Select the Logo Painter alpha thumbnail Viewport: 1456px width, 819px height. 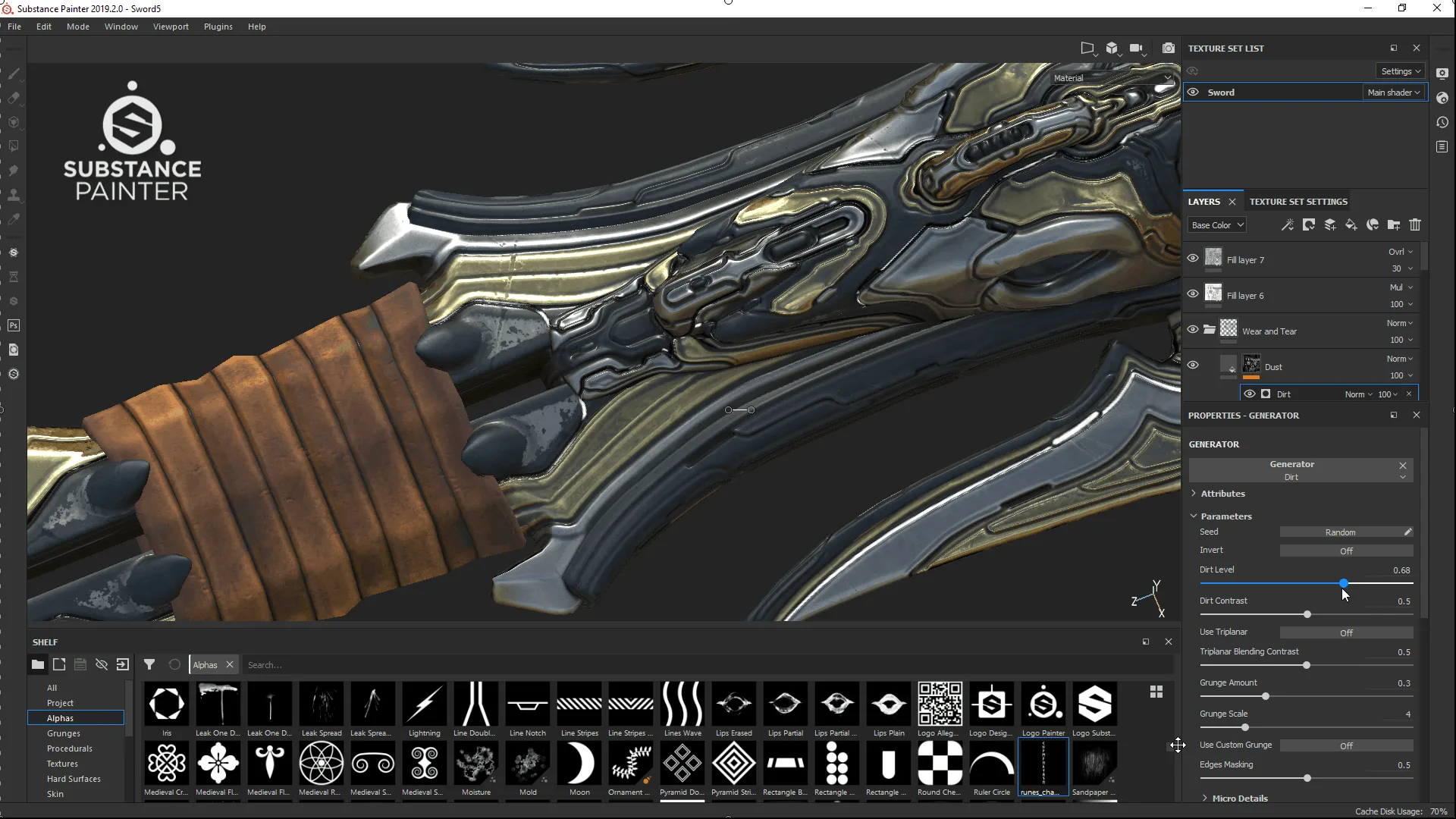click(1043, 705)
